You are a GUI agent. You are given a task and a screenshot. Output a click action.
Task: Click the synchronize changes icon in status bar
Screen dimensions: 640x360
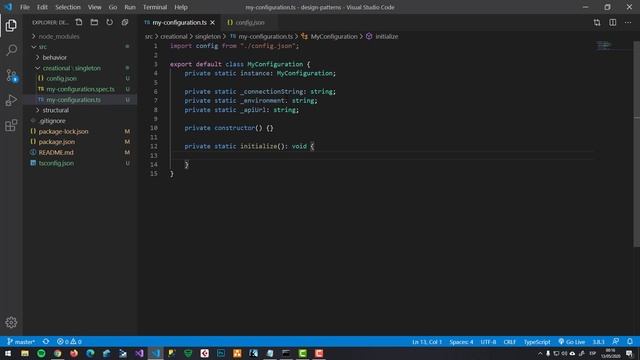(46, 342)
